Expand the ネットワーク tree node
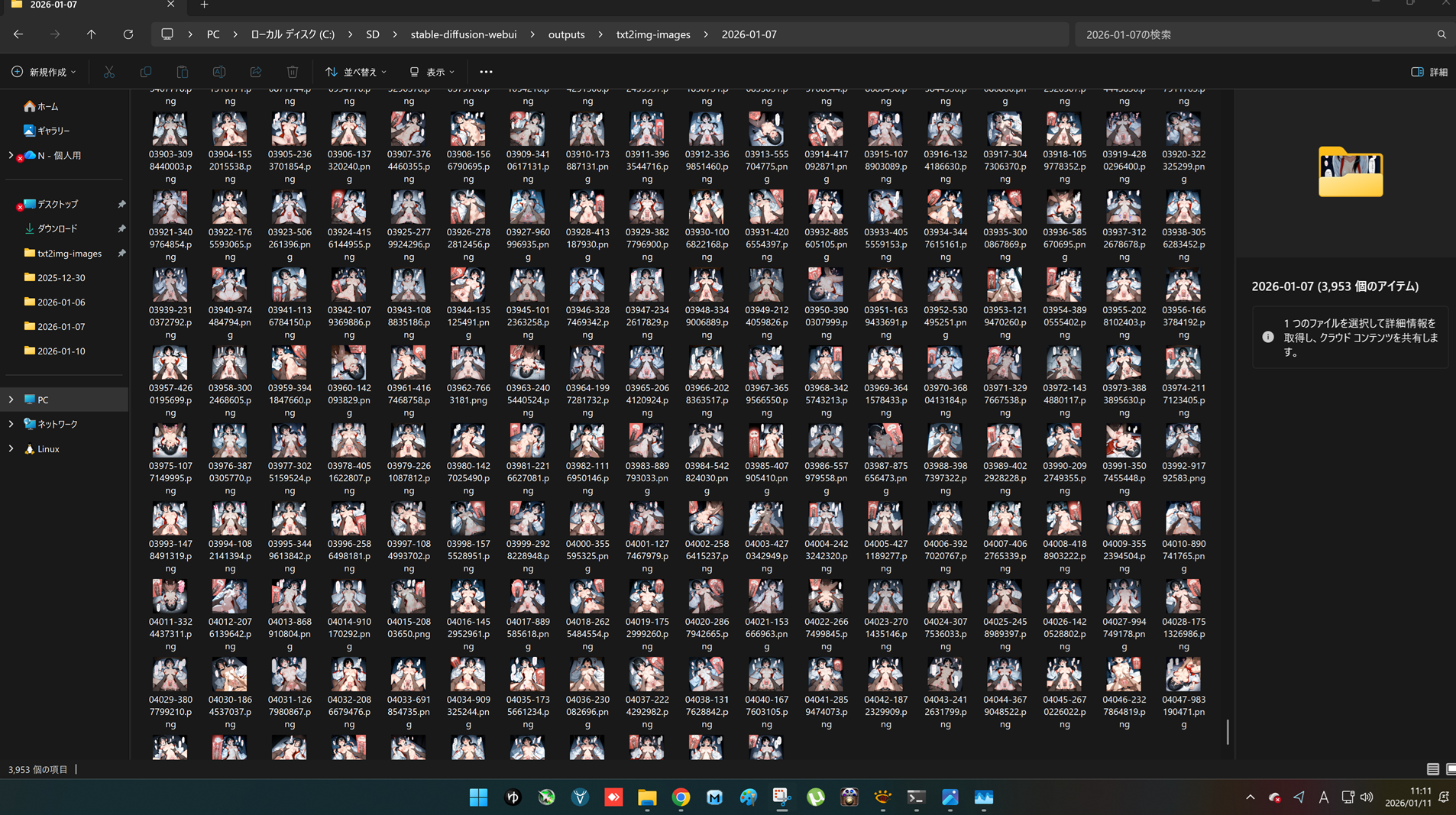1456x815 pixels. (x=11, y=424)
